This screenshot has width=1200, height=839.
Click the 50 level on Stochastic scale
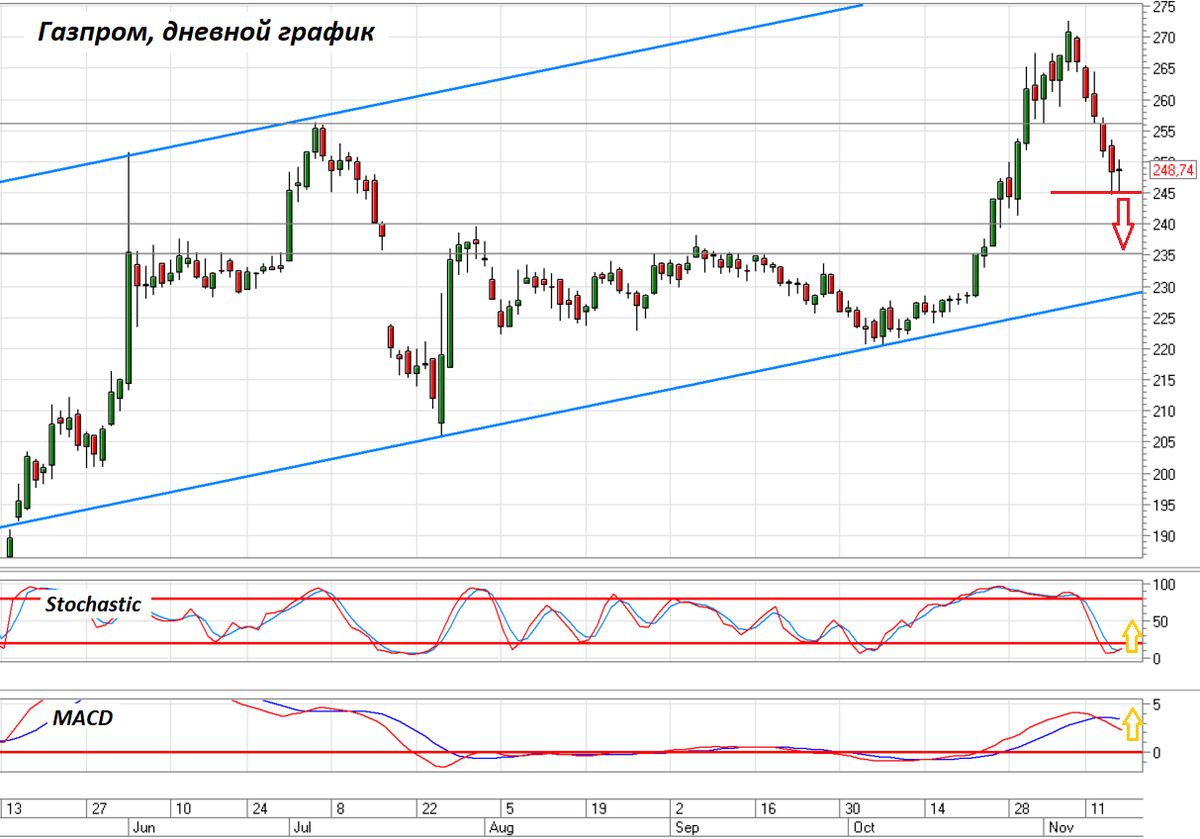pos(1160,621)
